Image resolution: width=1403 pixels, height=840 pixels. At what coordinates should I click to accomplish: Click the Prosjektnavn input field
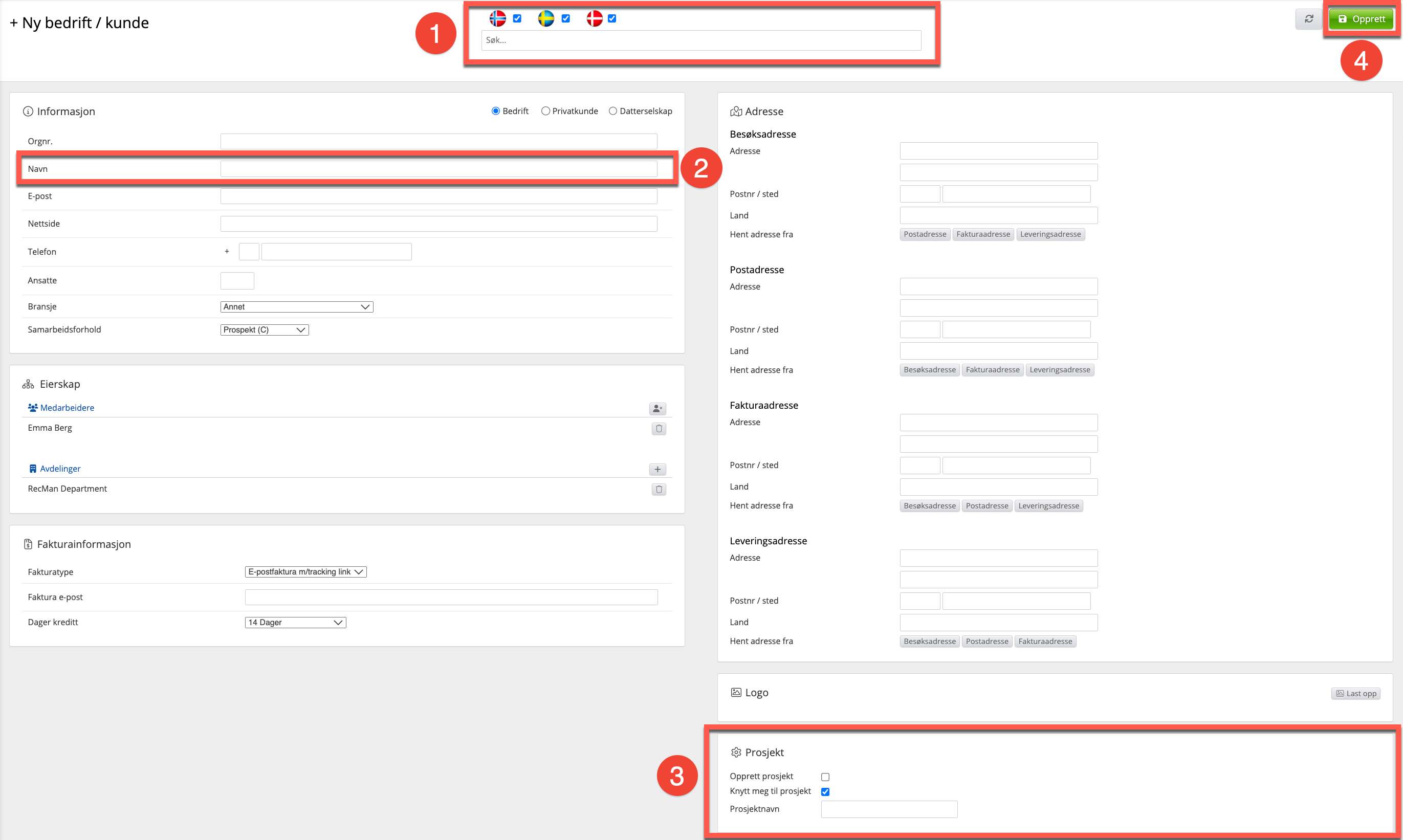[889, 809]
